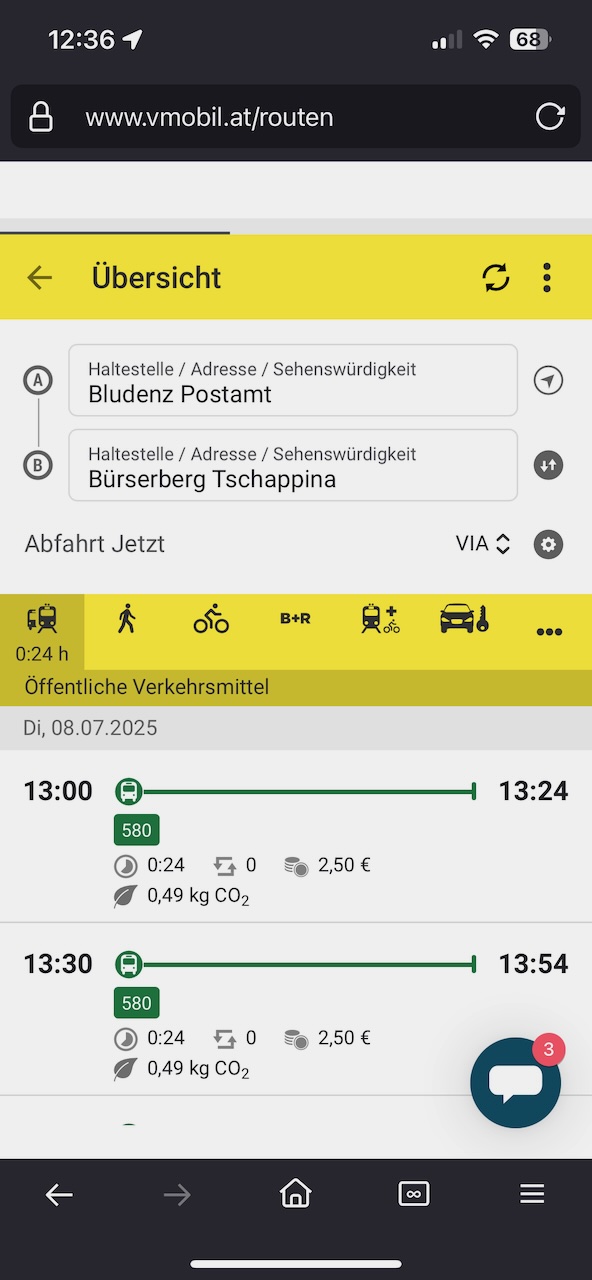Change departure time at Abfahrt Jetzt
This screenshot has width=592, height=1280.
coord(95,544)
